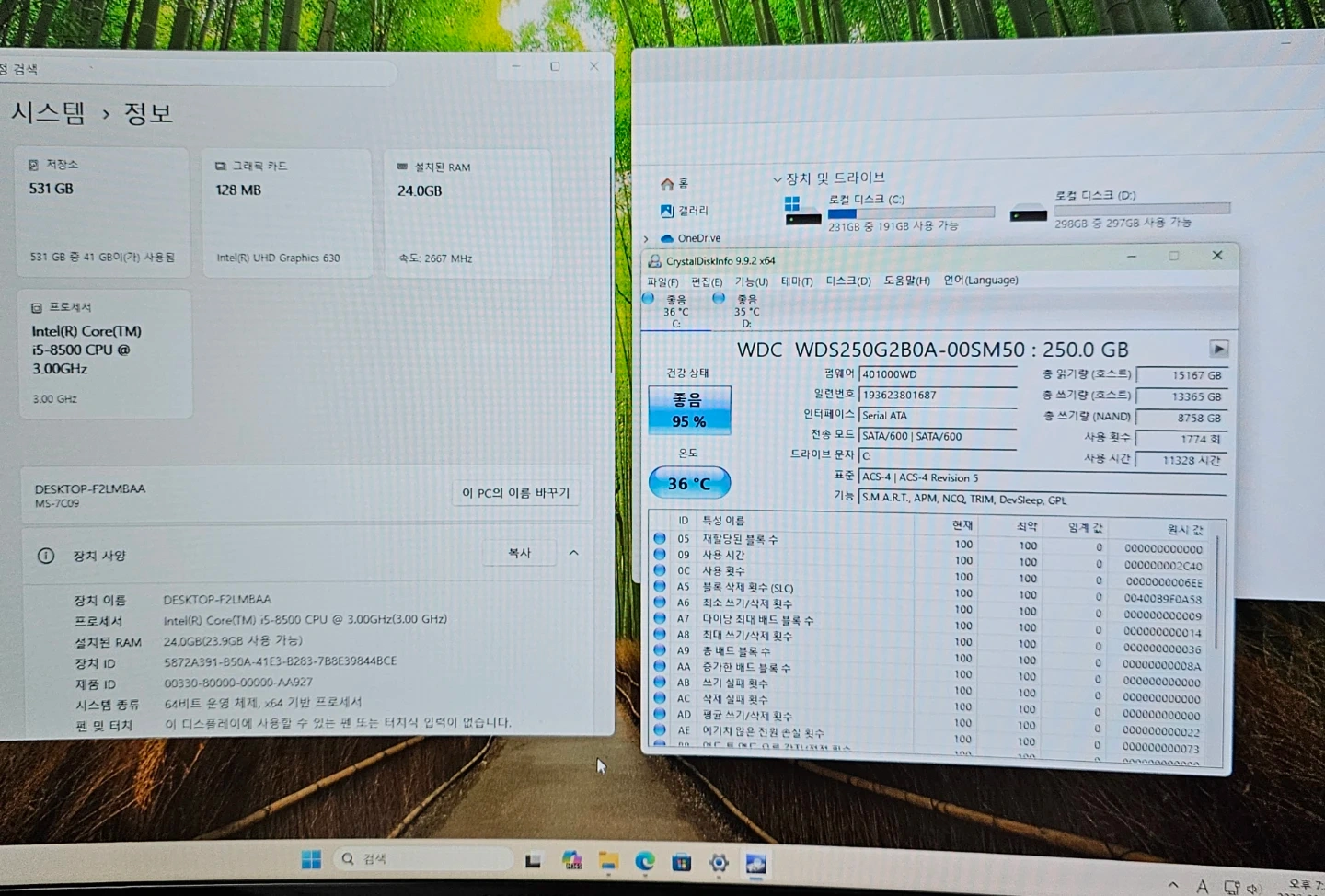Click total host writes value 13365 GB
The height and width of the screenshot is (896, 1325).
(x=1181, y=396)
